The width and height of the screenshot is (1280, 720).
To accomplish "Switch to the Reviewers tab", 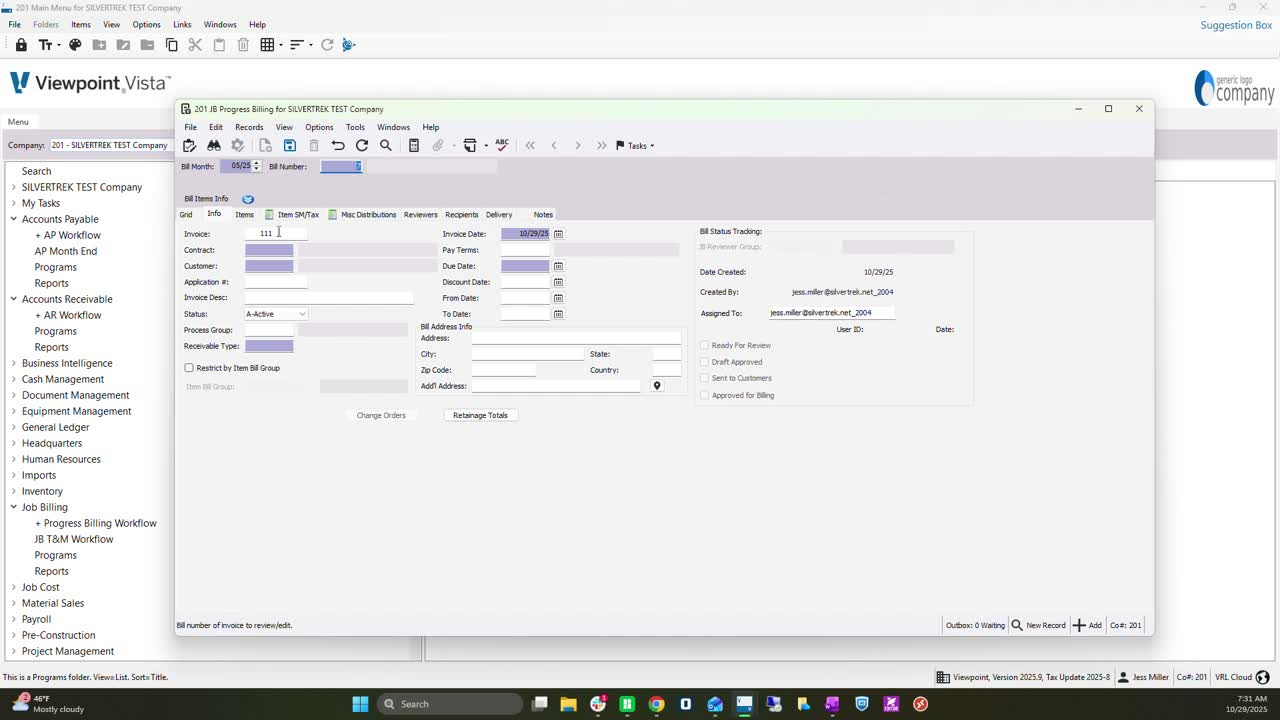I will (420, 215).
